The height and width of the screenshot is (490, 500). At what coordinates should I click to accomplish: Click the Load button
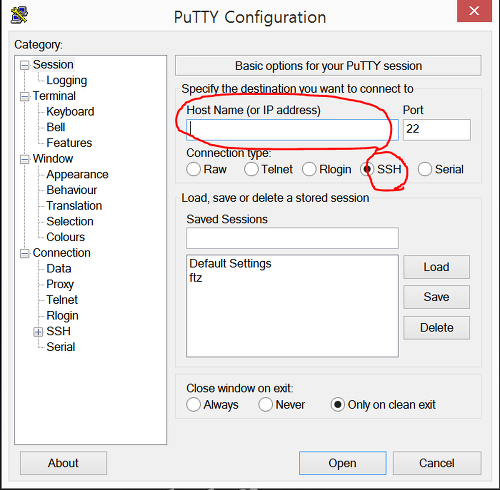pos(436,267)
